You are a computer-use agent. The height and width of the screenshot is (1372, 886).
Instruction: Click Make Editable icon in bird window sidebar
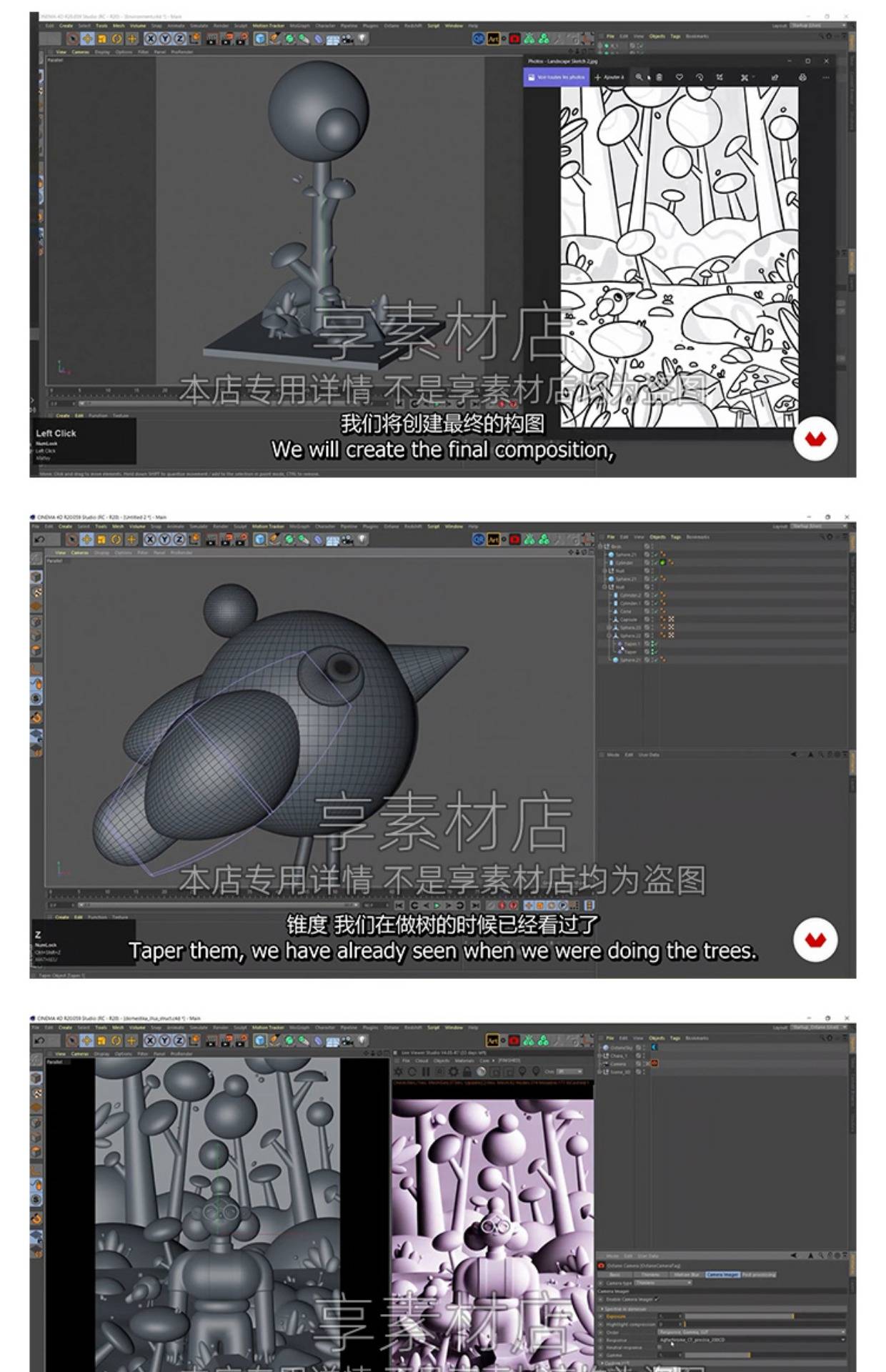[x=36, y=558]
